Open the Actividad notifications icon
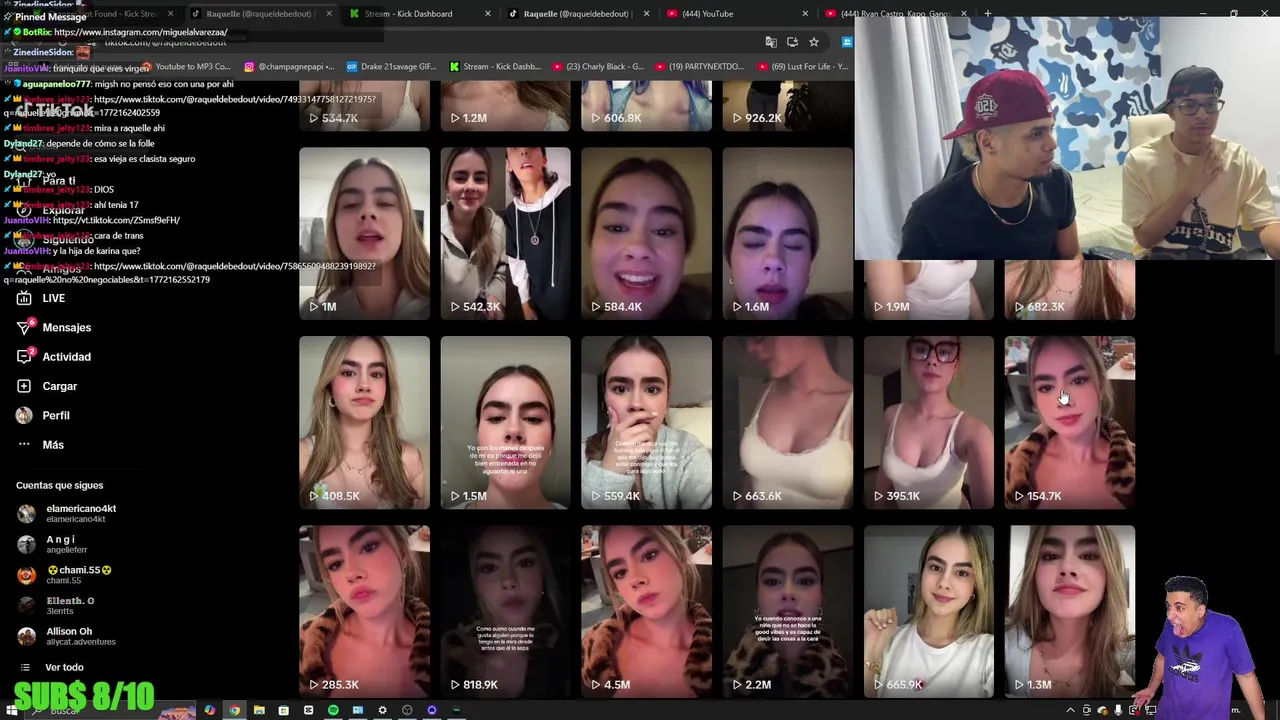 point(24,356)
